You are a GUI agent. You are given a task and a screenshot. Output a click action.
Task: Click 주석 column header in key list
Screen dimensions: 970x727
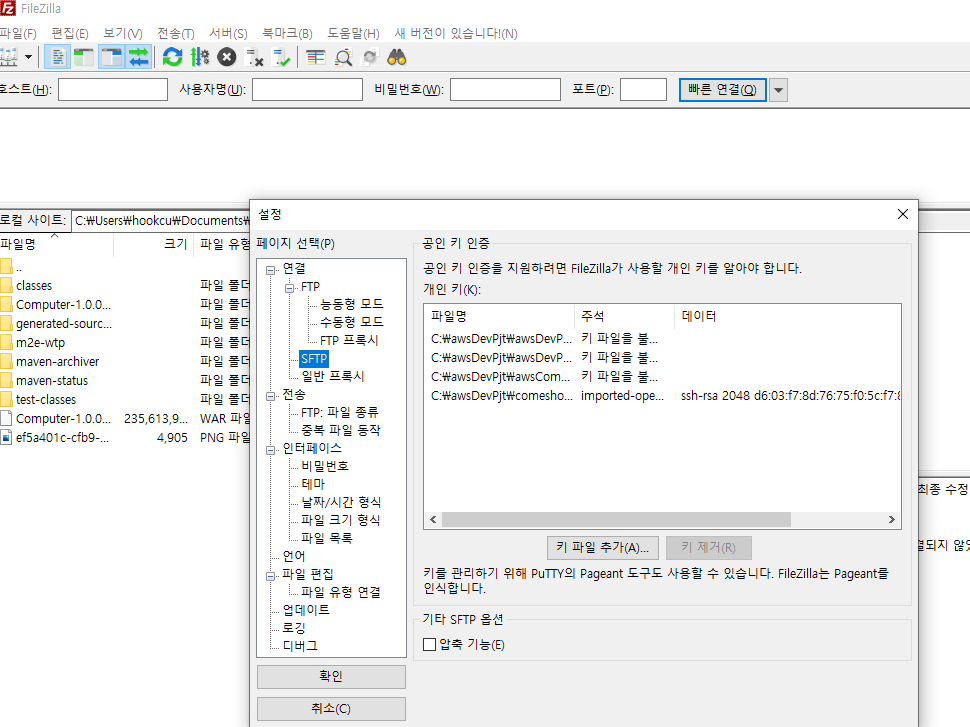(x=625, y=316)
